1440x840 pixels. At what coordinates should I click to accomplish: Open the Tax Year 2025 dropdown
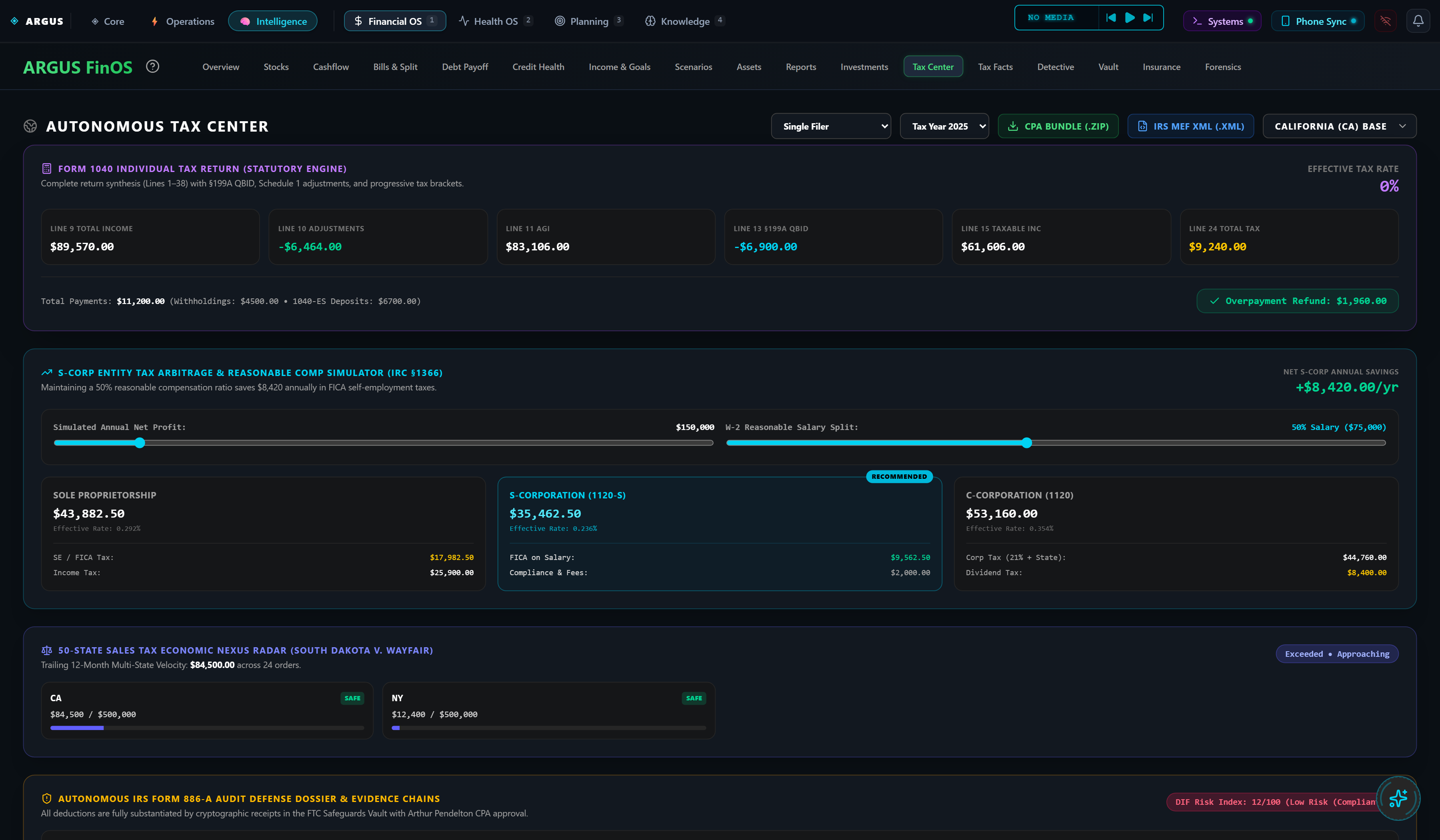(944, 126)
